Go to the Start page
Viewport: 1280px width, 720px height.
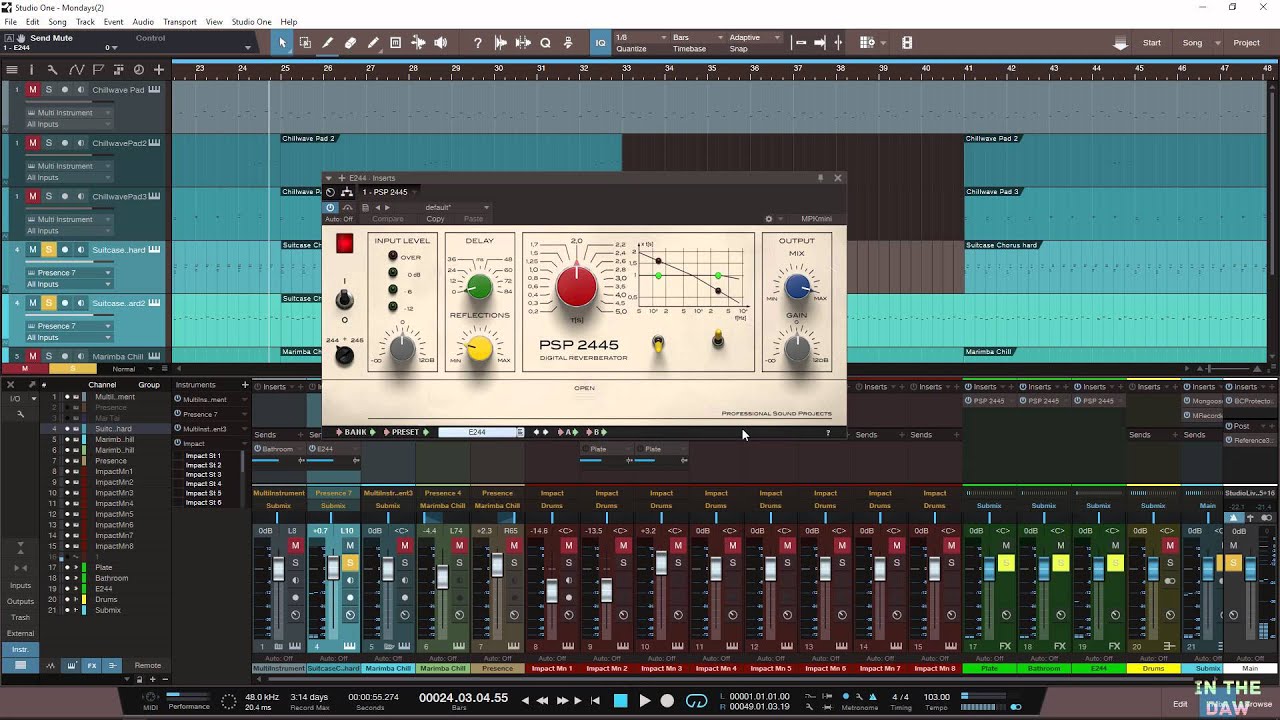[1152, 43]
